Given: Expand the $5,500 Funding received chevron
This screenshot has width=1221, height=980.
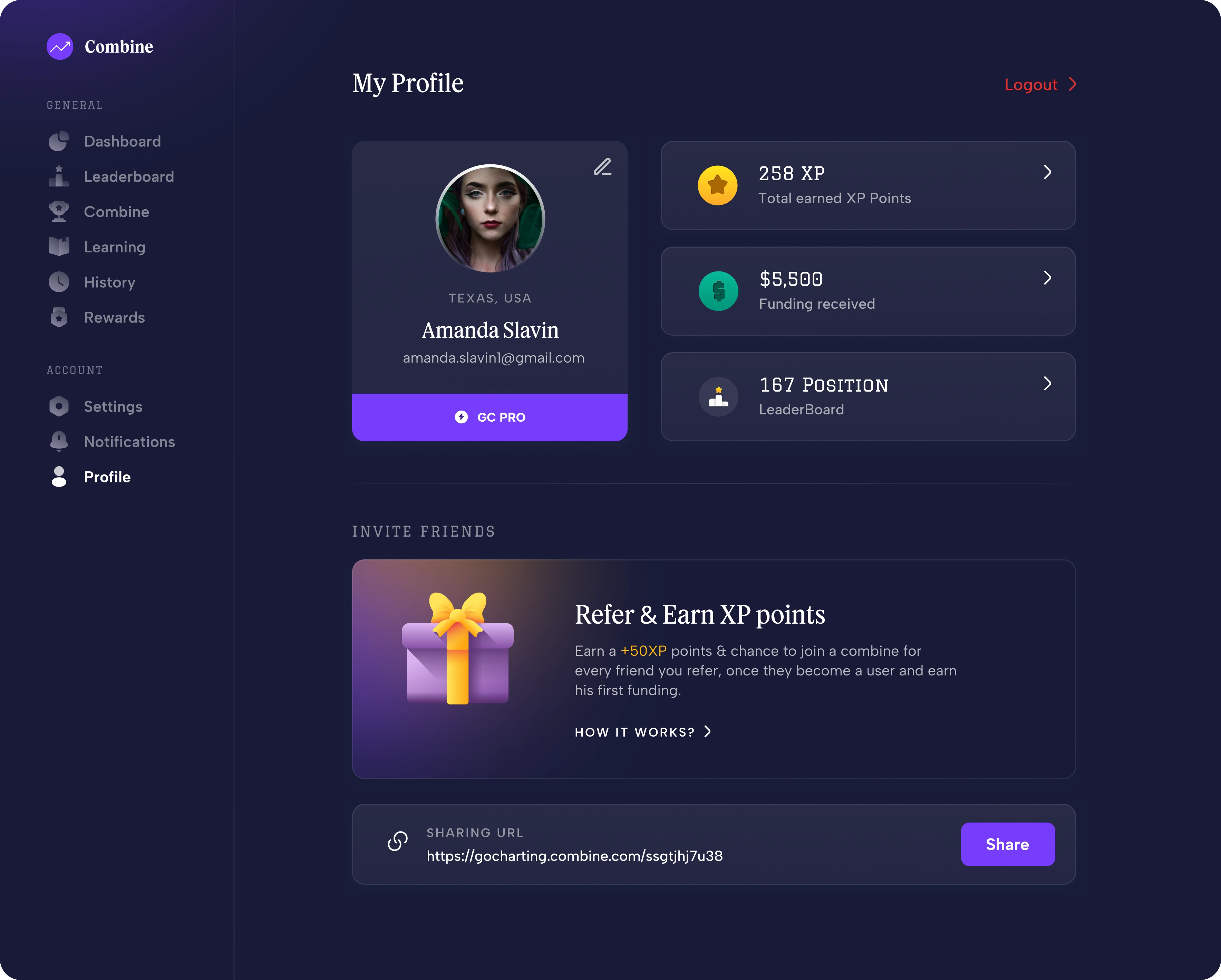Looking at the screenshot, I should 1048,278.
